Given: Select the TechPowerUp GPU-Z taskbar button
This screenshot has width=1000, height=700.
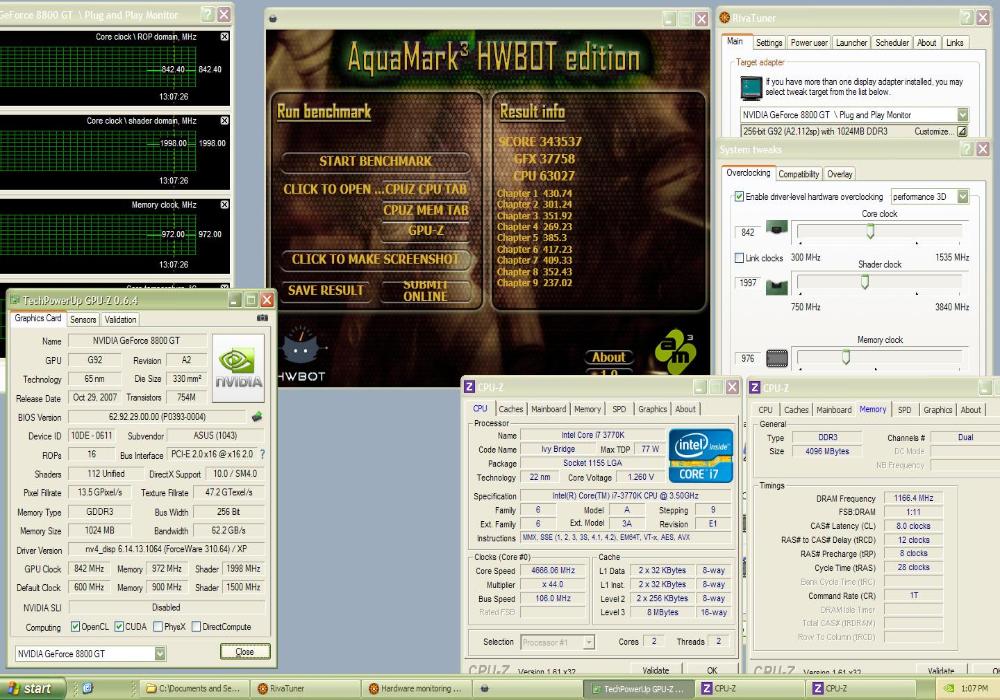Looking at the screenshot, I should [x=640, y=689].
